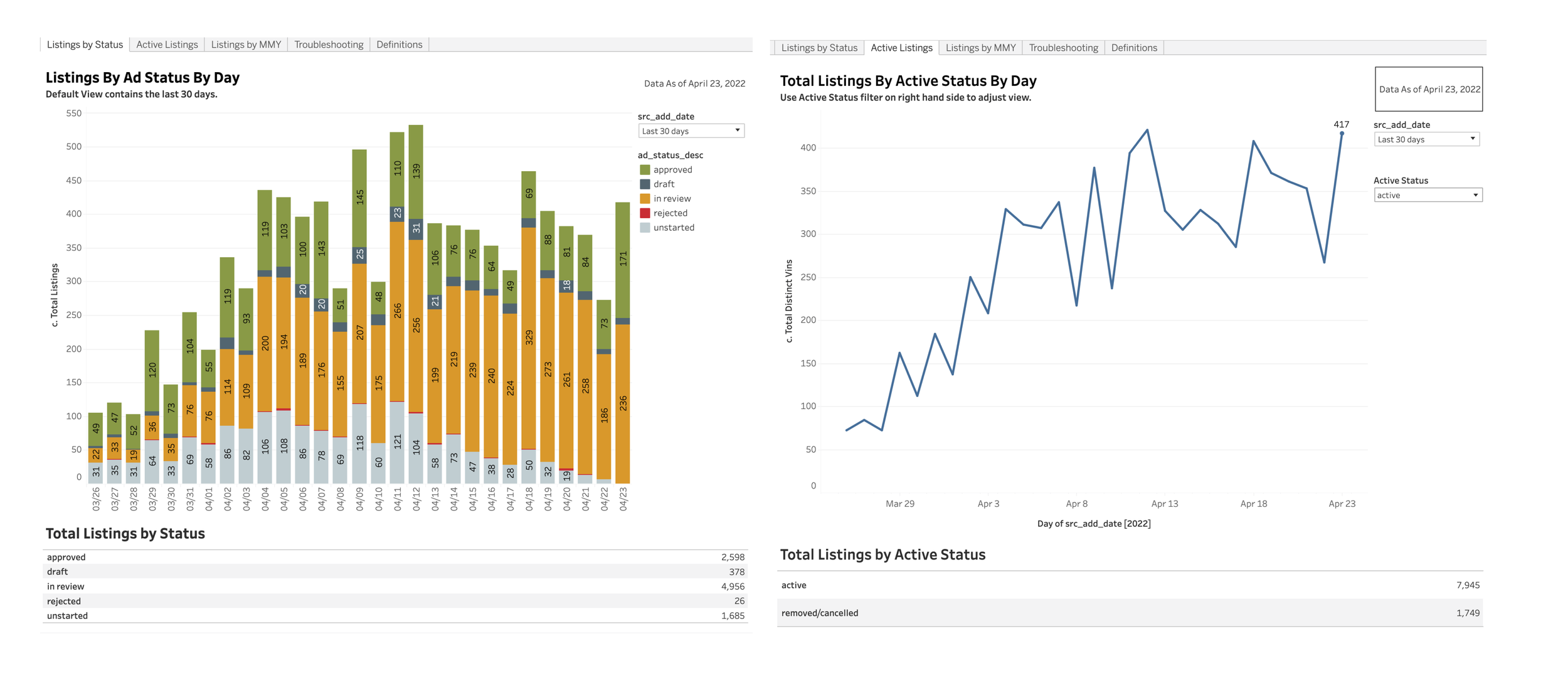Click 2,598 approved total value
The image size is (1568, 678).
733,557
